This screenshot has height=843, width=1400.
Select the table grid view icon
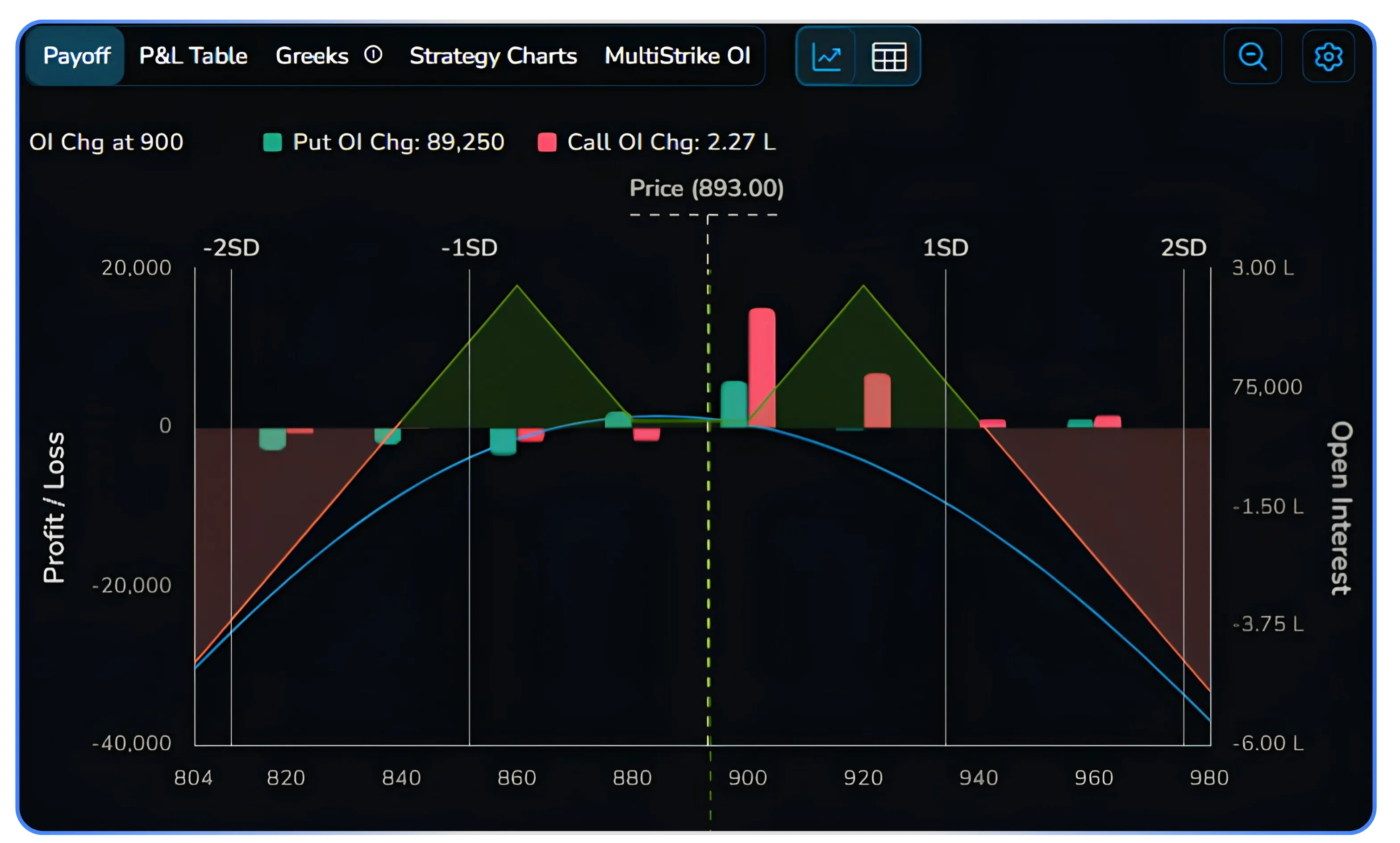pos(889,57)
